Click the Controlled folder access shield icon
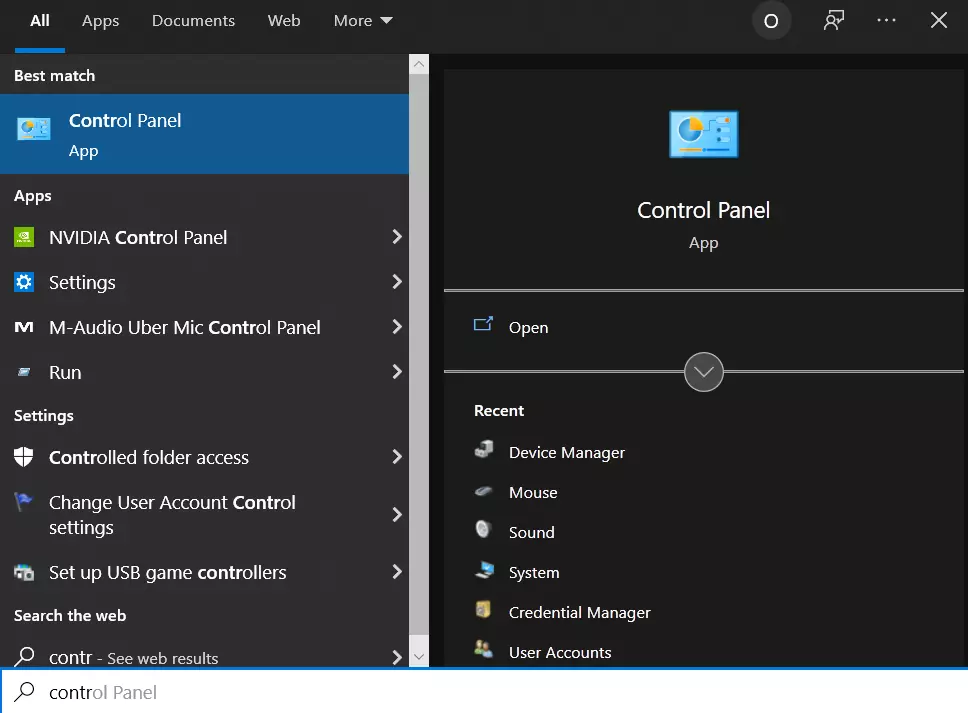Screen dimensions: 968x713 pyautogui.click(x=23, y=457)
